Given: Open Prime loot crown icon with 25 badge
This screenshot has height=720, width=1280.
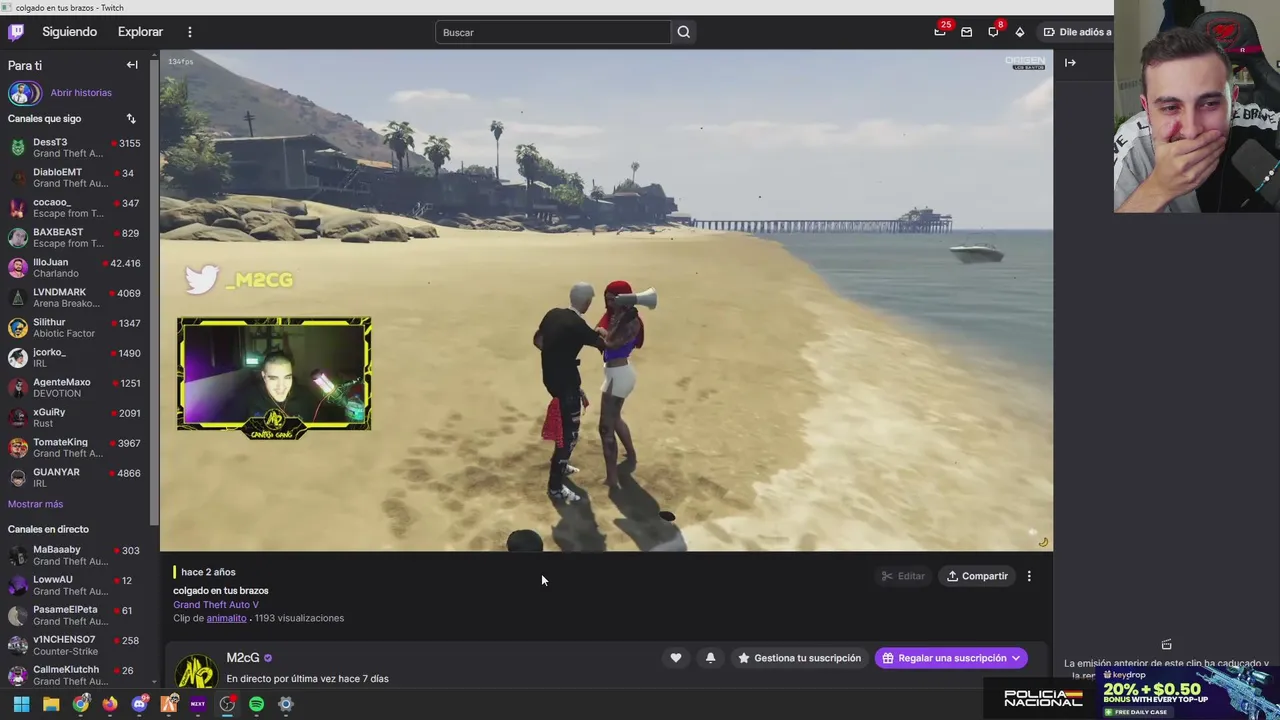Looking at the screenshot, I should pos(940,32).
